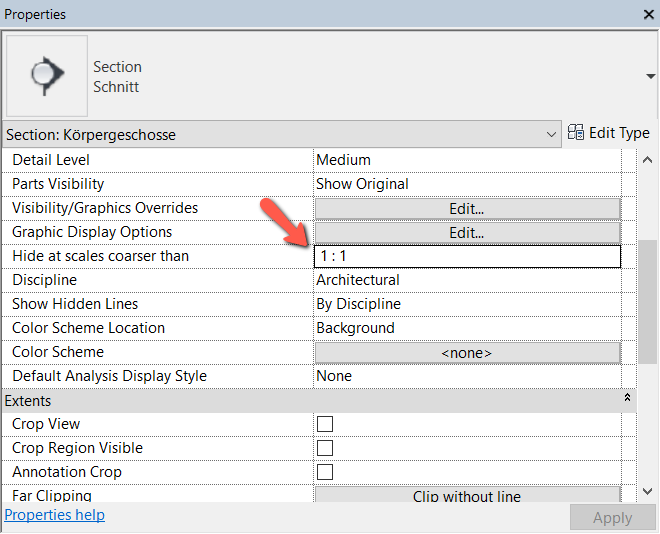
Task: Collapse the Extents section chevron
Action: pos(628,400)
